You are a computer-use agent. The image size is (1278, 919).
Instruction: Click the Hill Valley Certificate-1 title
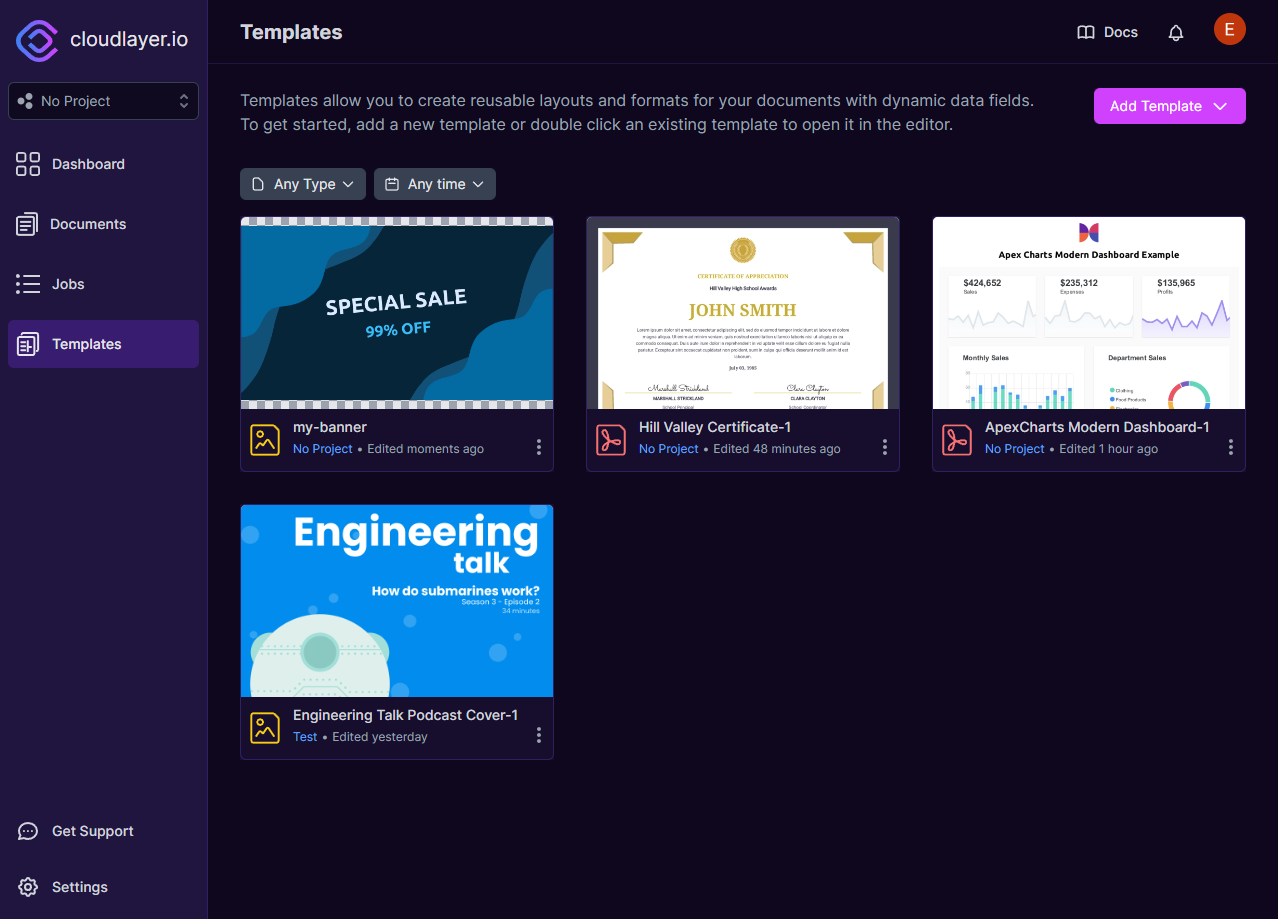715,427
